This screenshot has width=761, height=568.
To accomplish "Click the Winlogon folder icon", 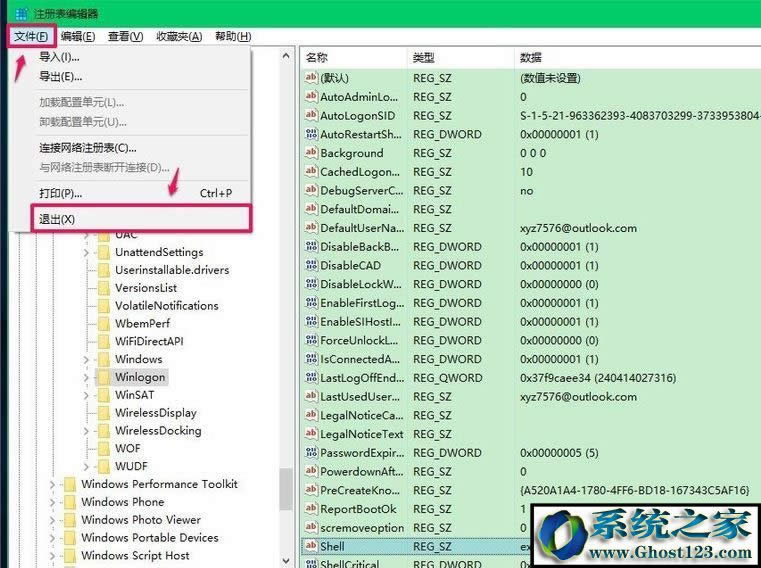I will pyautogui.click(x=103, y=377).
